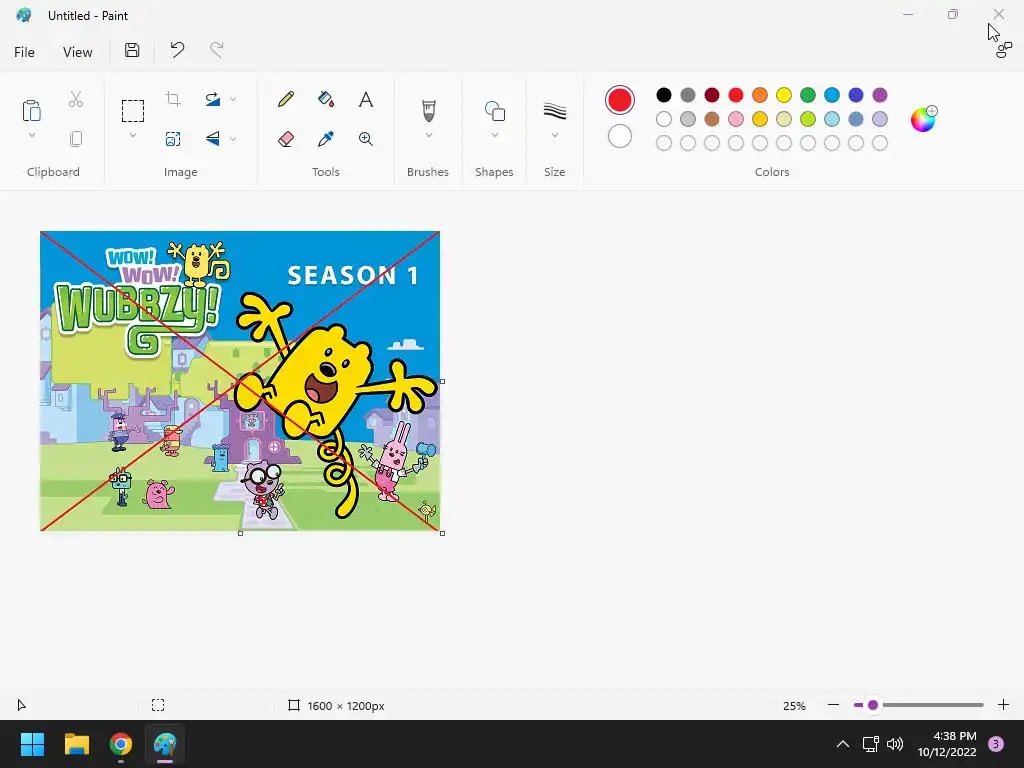This screenshot has width=1024, height=768.
Task: Open the View menu
Action: (x=78, y=52)
